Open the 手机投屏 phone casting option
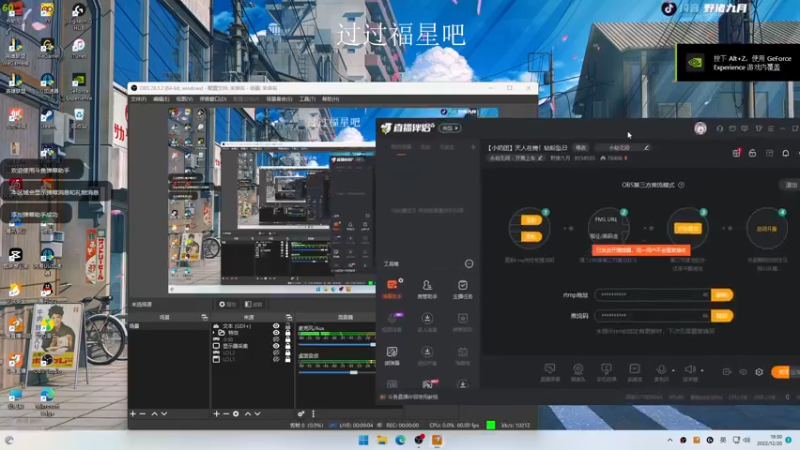This screenshot has width=800, height=450. (606, 372)
